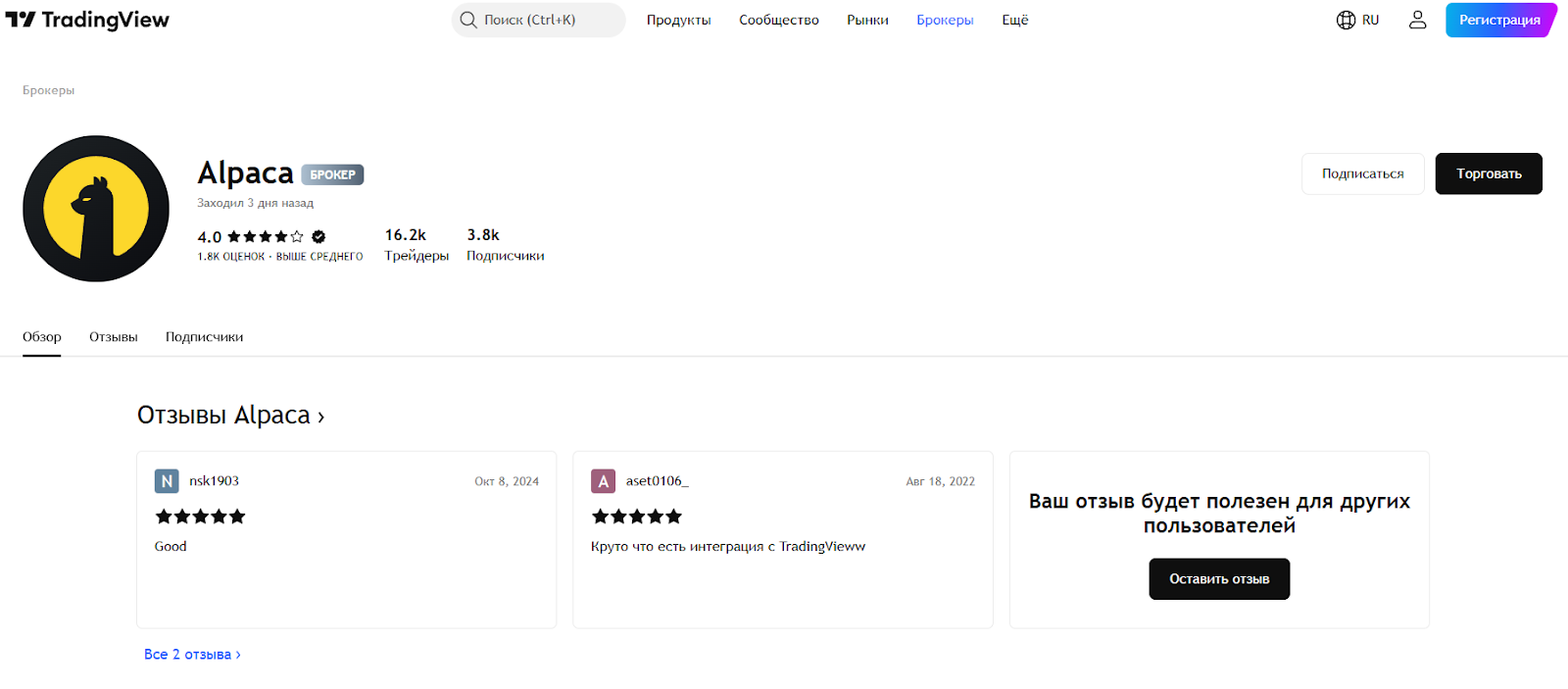Open the Отзывы Alpaca heading link
This screenshot has height=689, width=1568.
click(230, 416)
